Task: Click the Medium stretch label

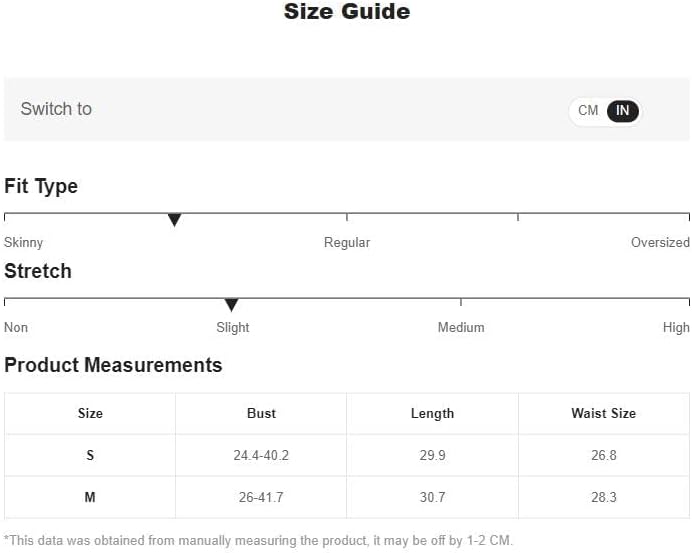Action: coord(461,327)
